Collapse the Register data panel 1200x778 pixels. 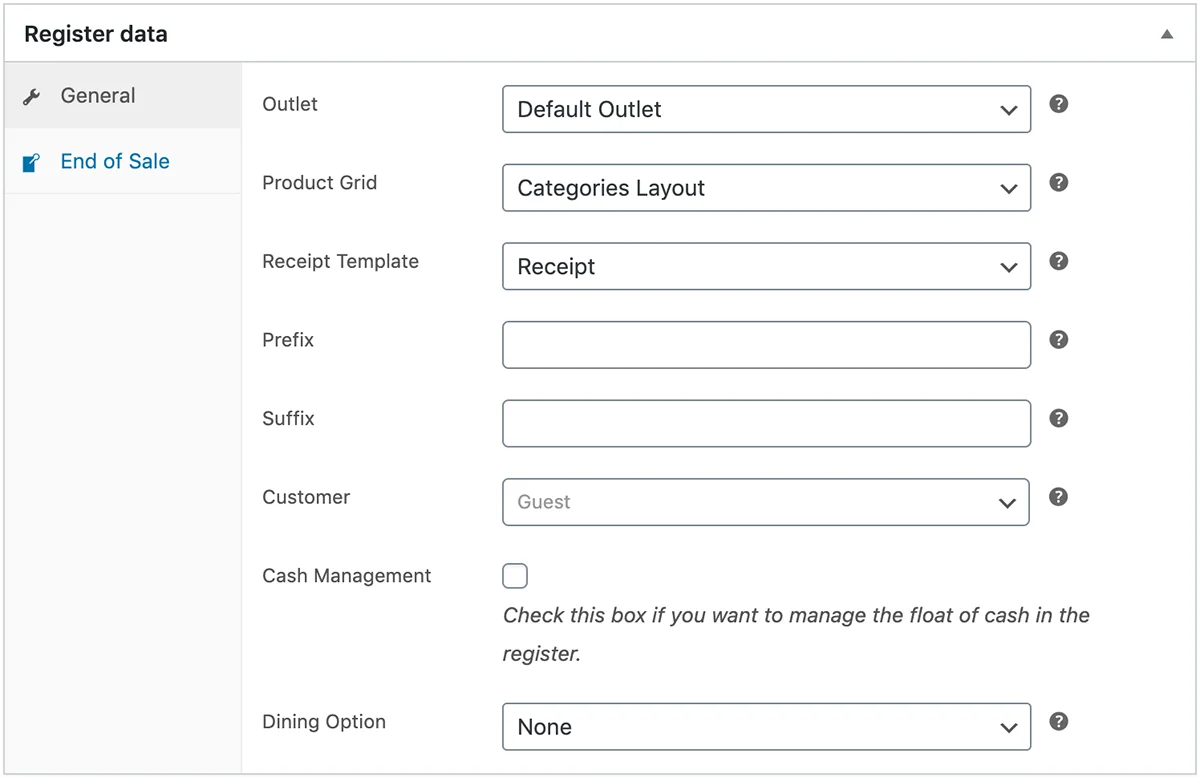click(x=1166, y=33)
